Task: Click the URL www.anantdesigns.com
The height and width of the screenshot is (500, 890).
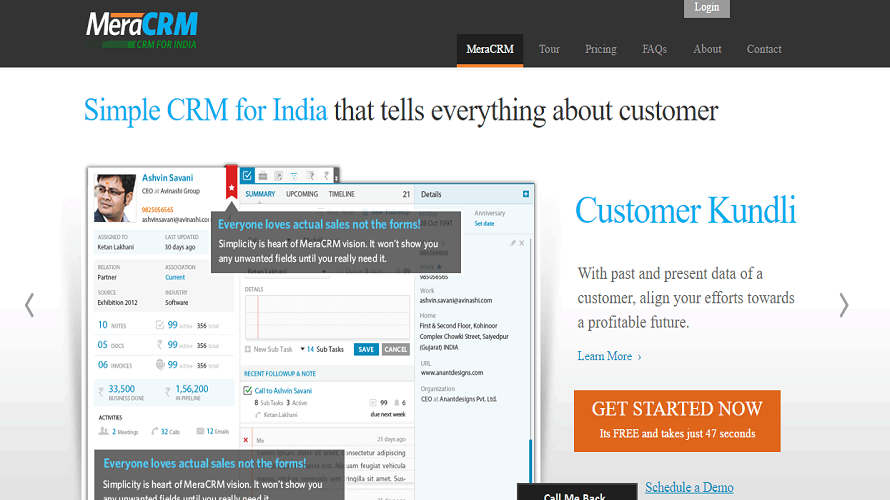Action: click(452, 373)
